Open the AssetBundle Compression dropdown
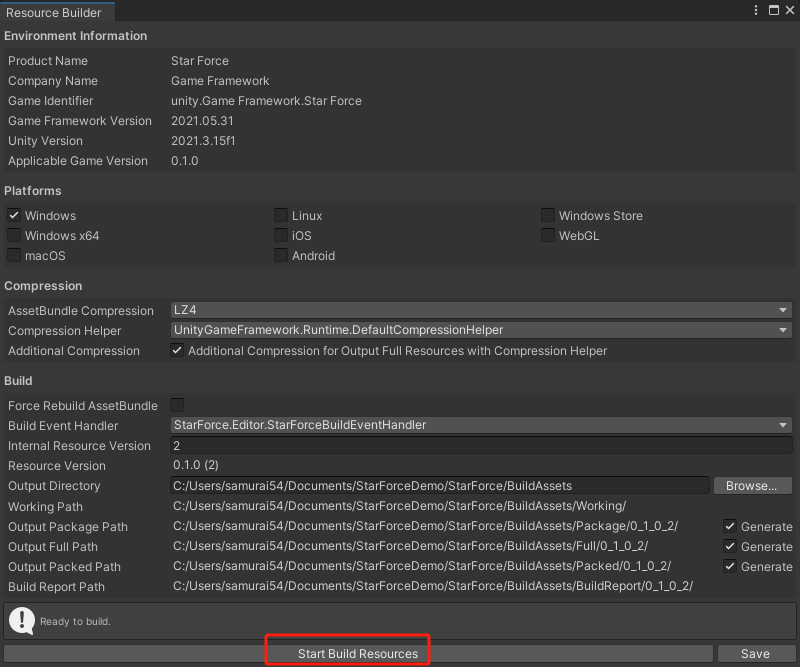 (480, 310)
